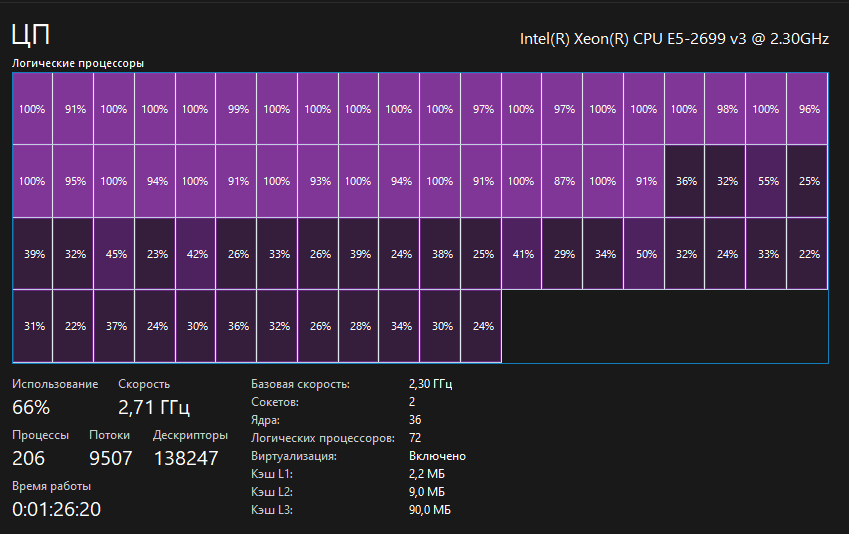Click the logical processor tile at 93%

[318, 181]
